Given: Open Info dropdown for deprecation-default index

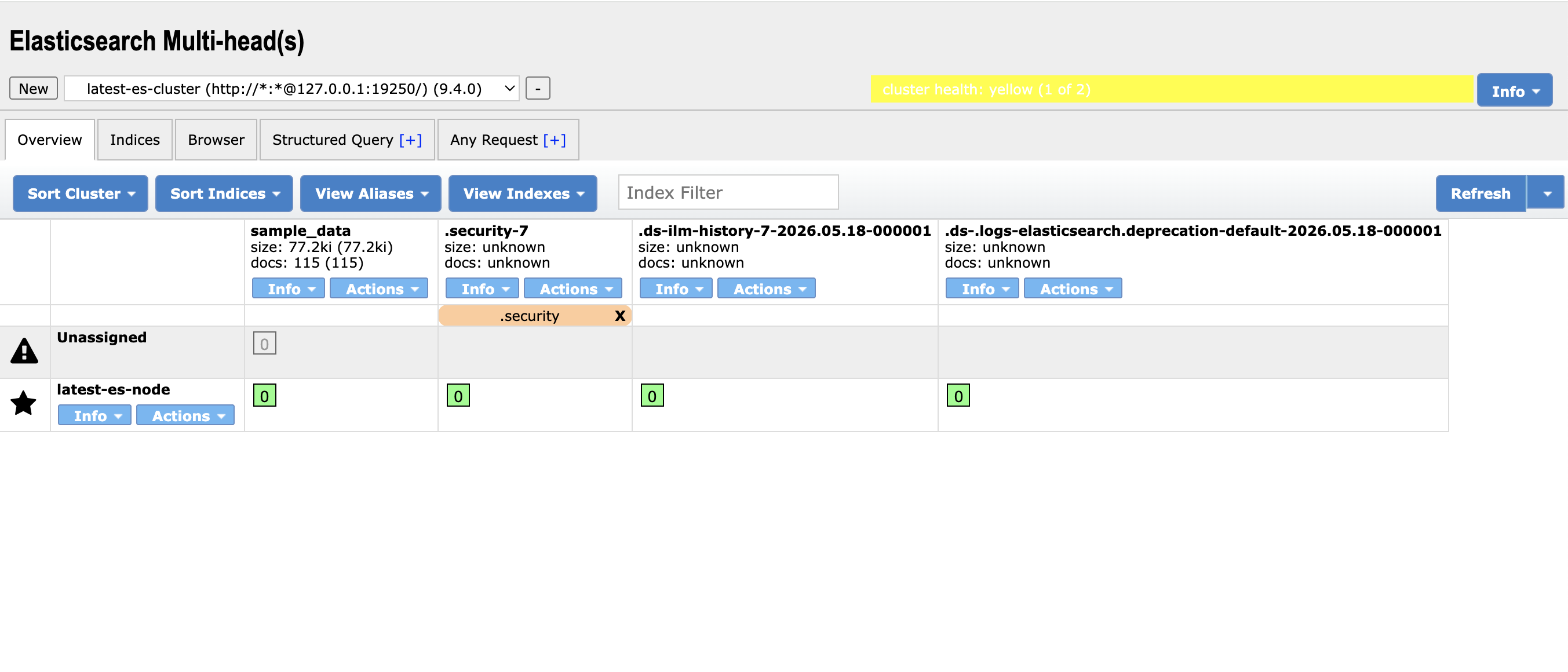Looking at the screenshot, I should click(x=982, y=288).
